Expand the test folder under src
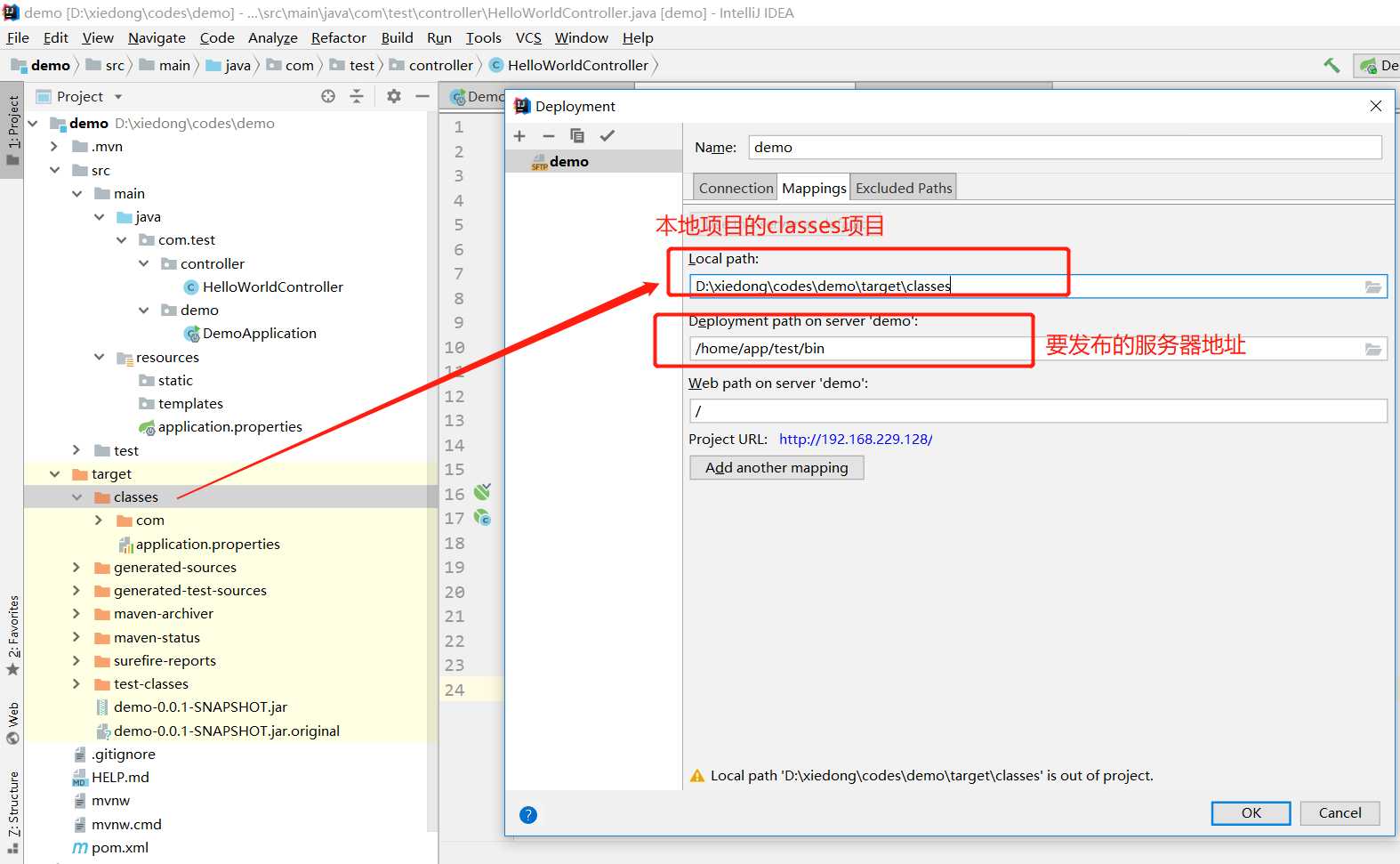The height and width of the screenshot is (864, 1400). pyautogui.click(x=76, y=450)
